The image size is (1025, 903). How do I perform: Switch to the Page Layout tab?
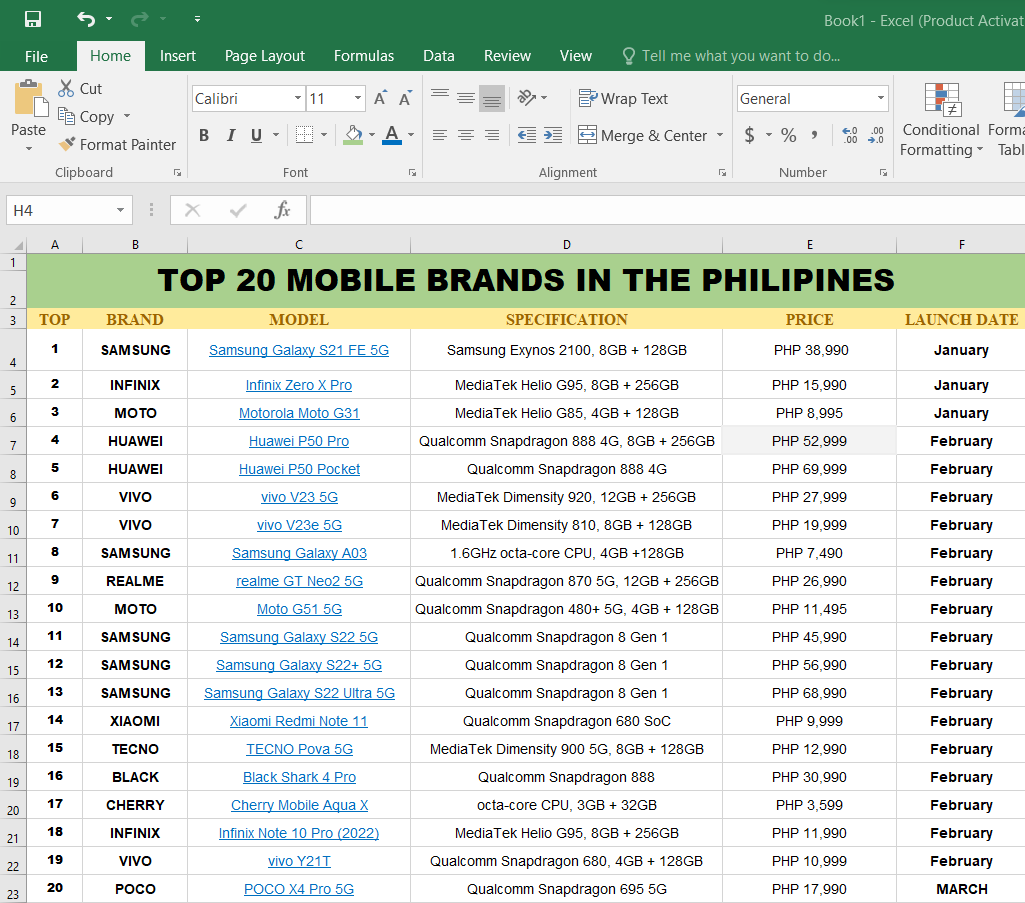click(x=265, y=56)
